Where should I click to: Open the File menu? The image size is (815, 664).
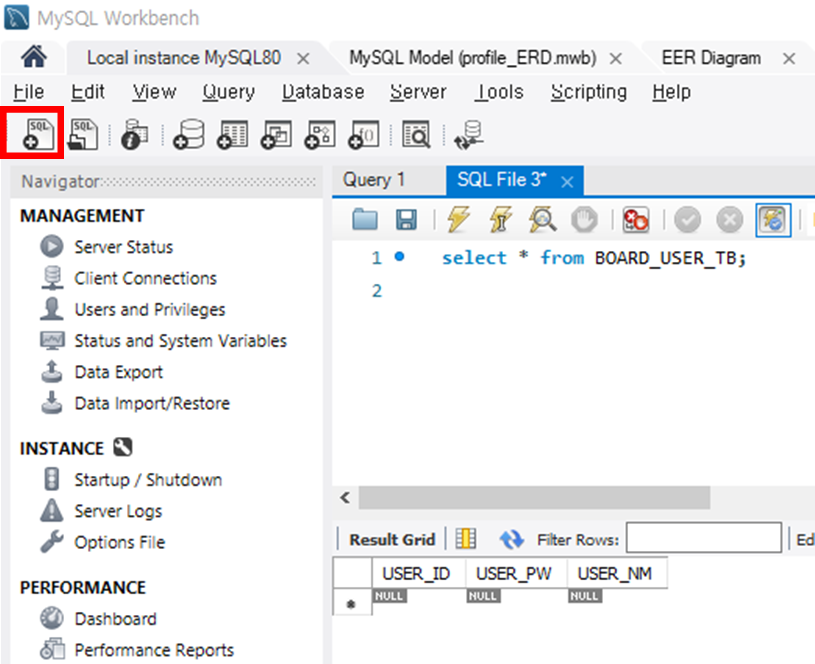pyautogui.click(x=29, y=92)
